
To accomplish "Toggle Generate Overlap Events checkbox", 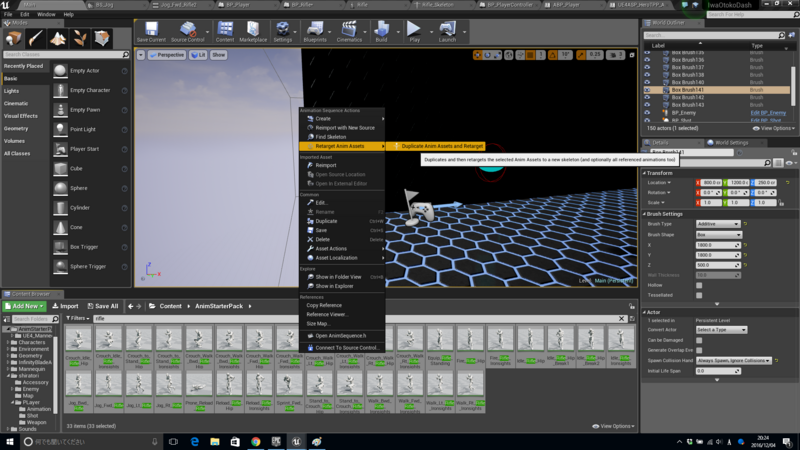I will (699, 350).
